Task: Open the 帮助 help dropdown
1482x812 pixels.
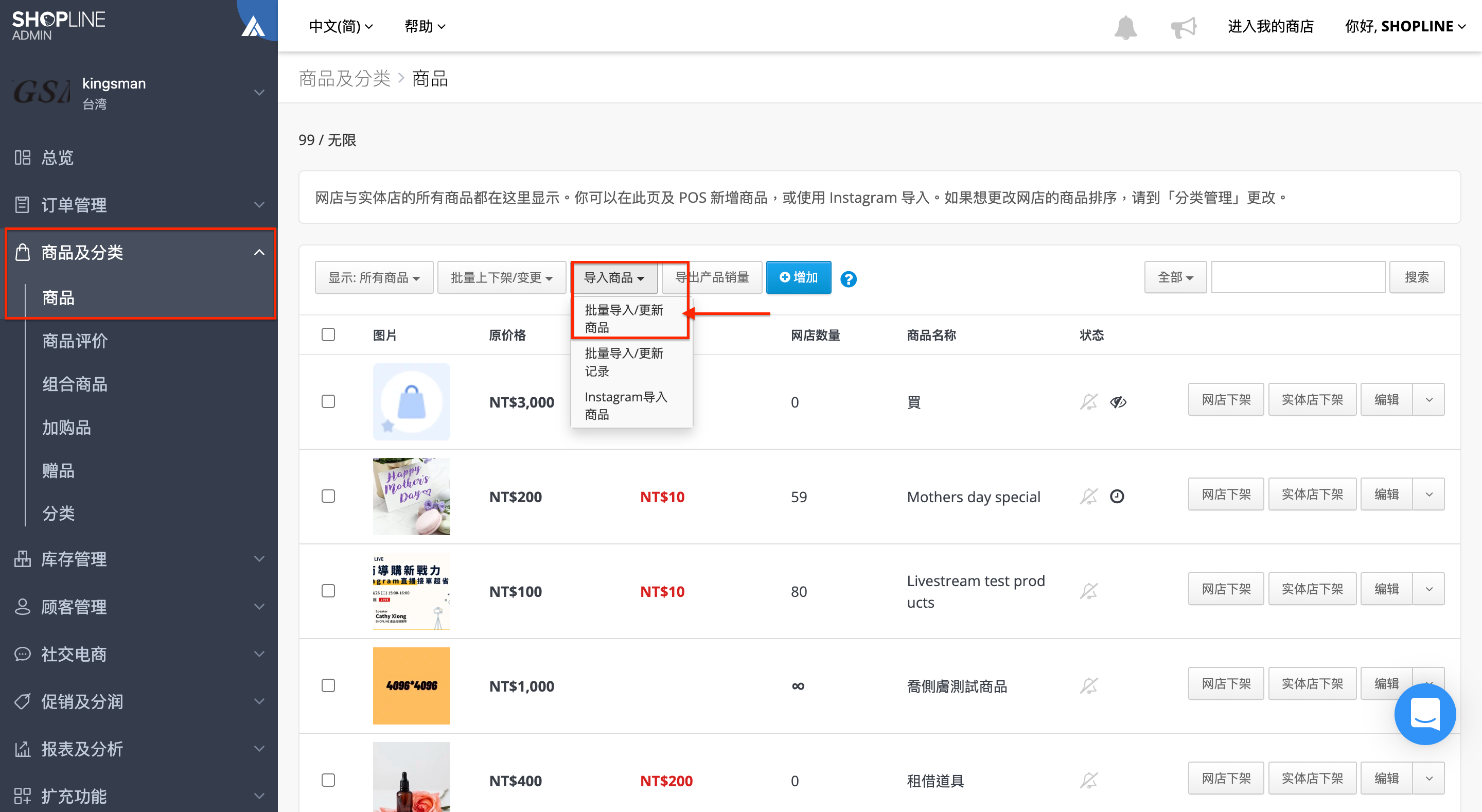Action: coord(425,26)
